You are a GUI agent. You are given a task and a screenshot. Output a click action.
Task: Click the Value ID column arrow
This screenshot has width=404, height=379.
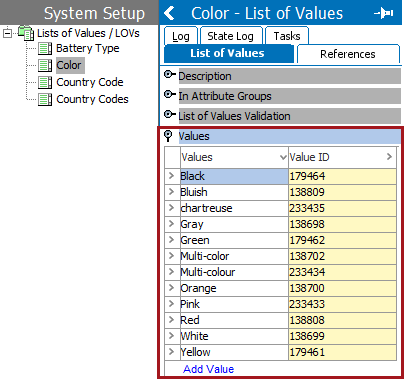(389, 157)
